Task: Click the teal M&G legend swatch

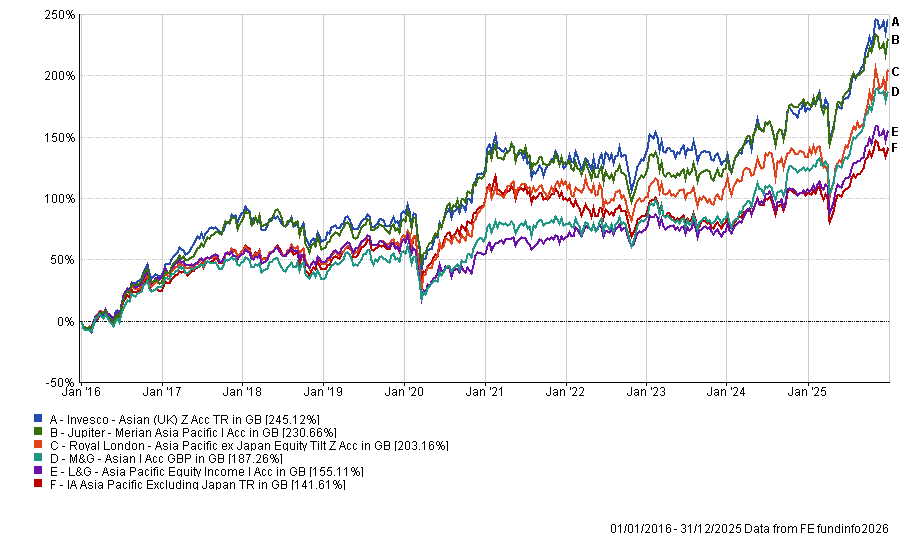Action: (x=37, y=458)
